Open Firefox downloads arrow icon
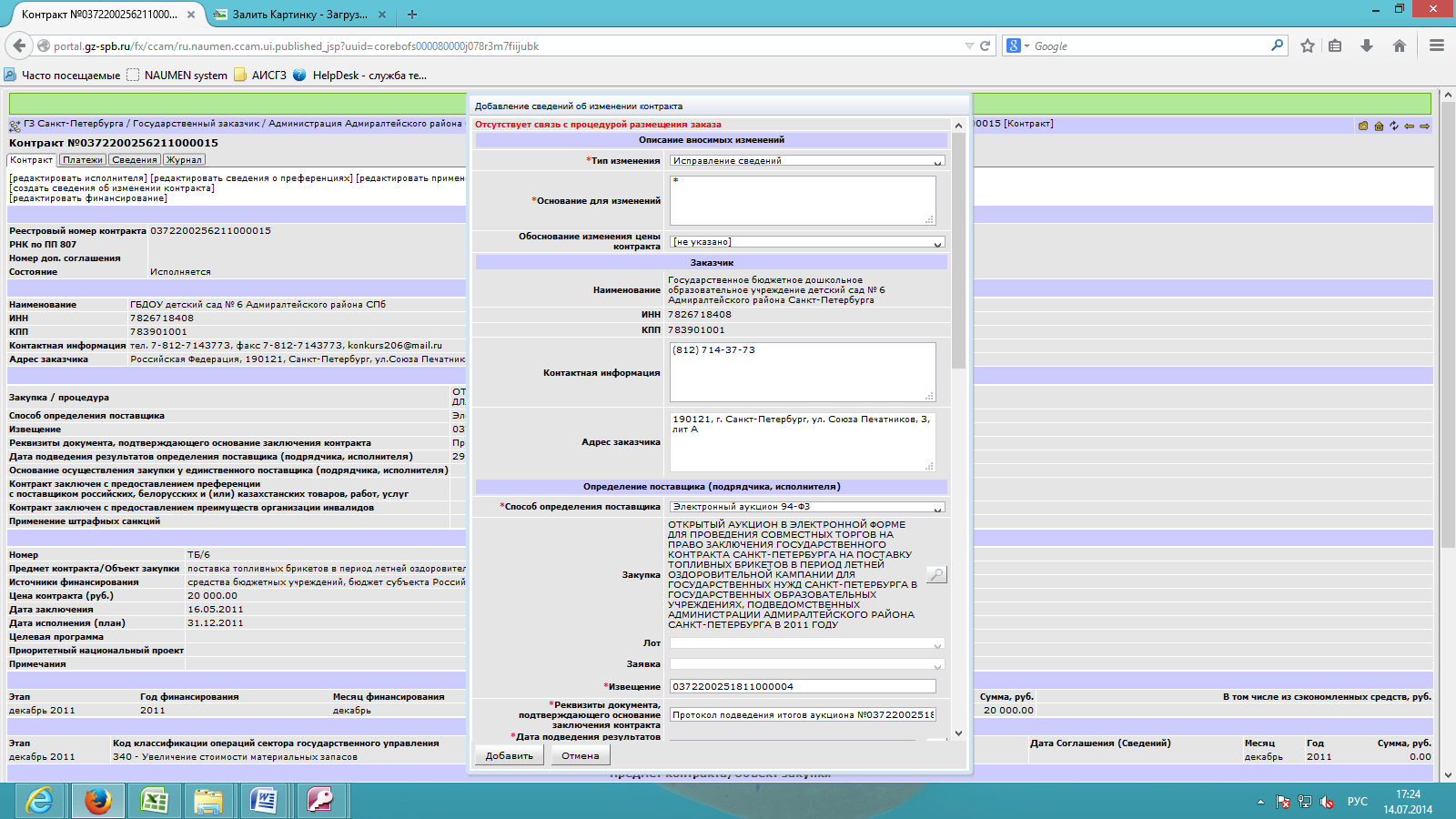The width and height of the screenshot is (1456, 819). [1367, 45]
